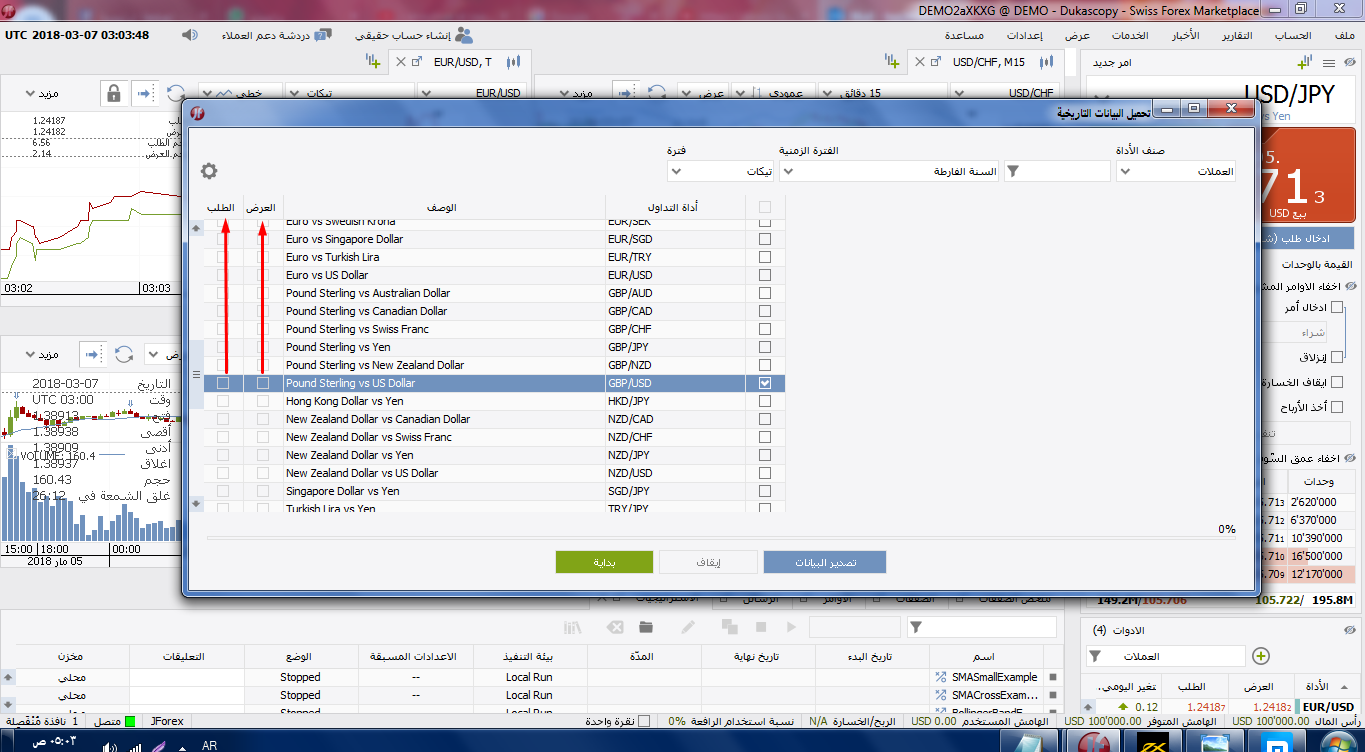1365x752 pixels.
Task: Uncheck the GBP/USD instrument checkbox
Action: [765, 383]
